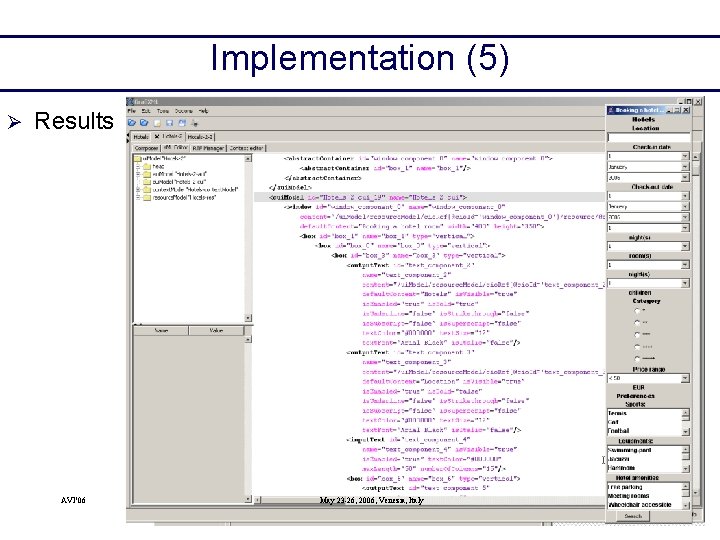The width and height of the screenshot is (720, 540).
Task: Expand the resourceModel tree node
Action: pos(138,197)
